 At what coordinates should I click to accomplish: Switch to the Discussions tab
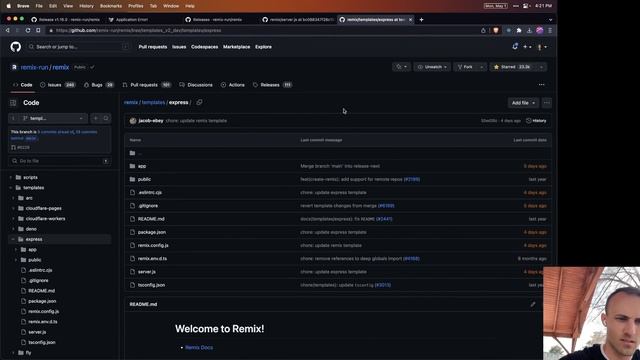tap(196, 85)
